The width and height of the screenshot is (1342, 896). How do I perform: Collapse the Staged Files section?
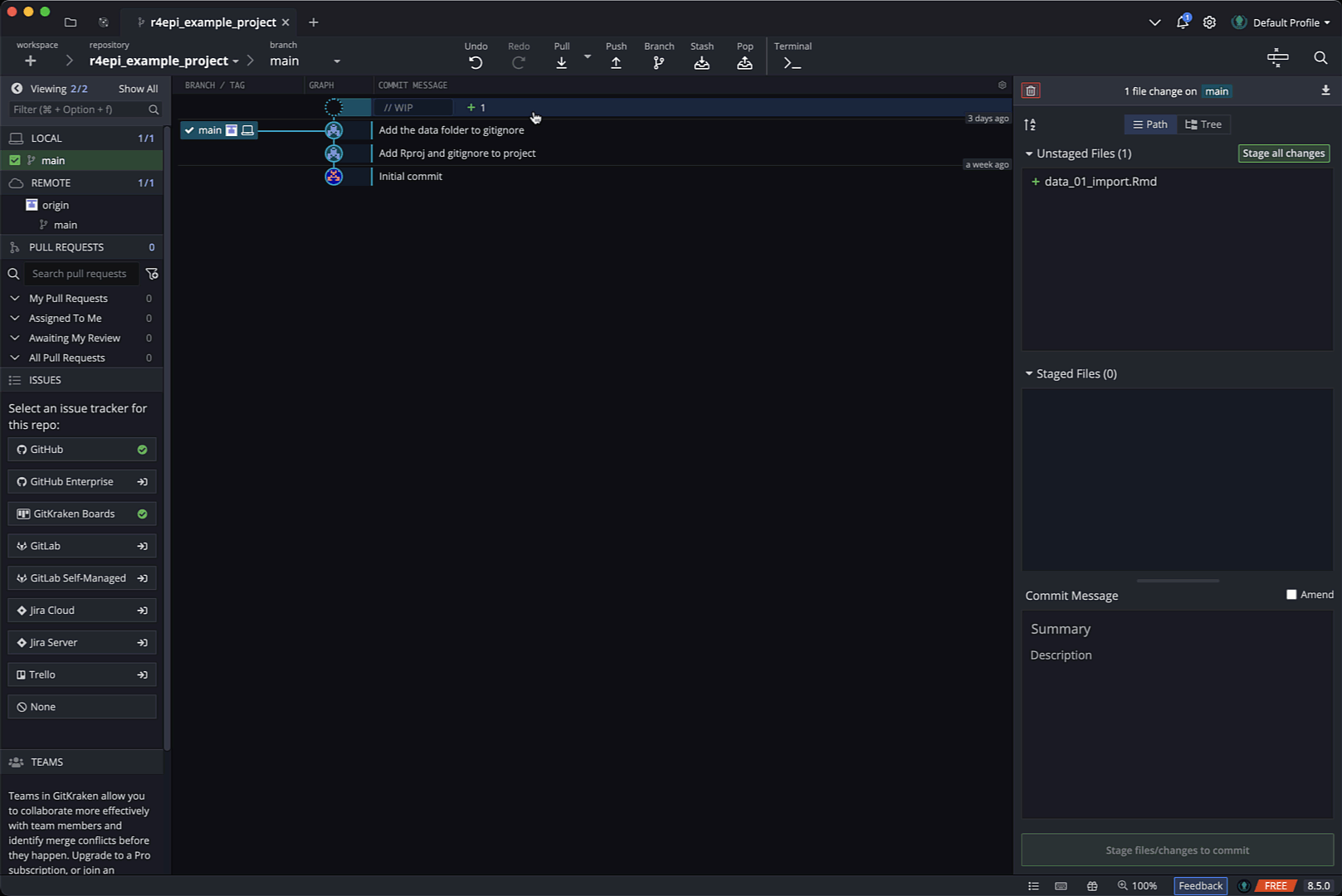[1029, 374]
